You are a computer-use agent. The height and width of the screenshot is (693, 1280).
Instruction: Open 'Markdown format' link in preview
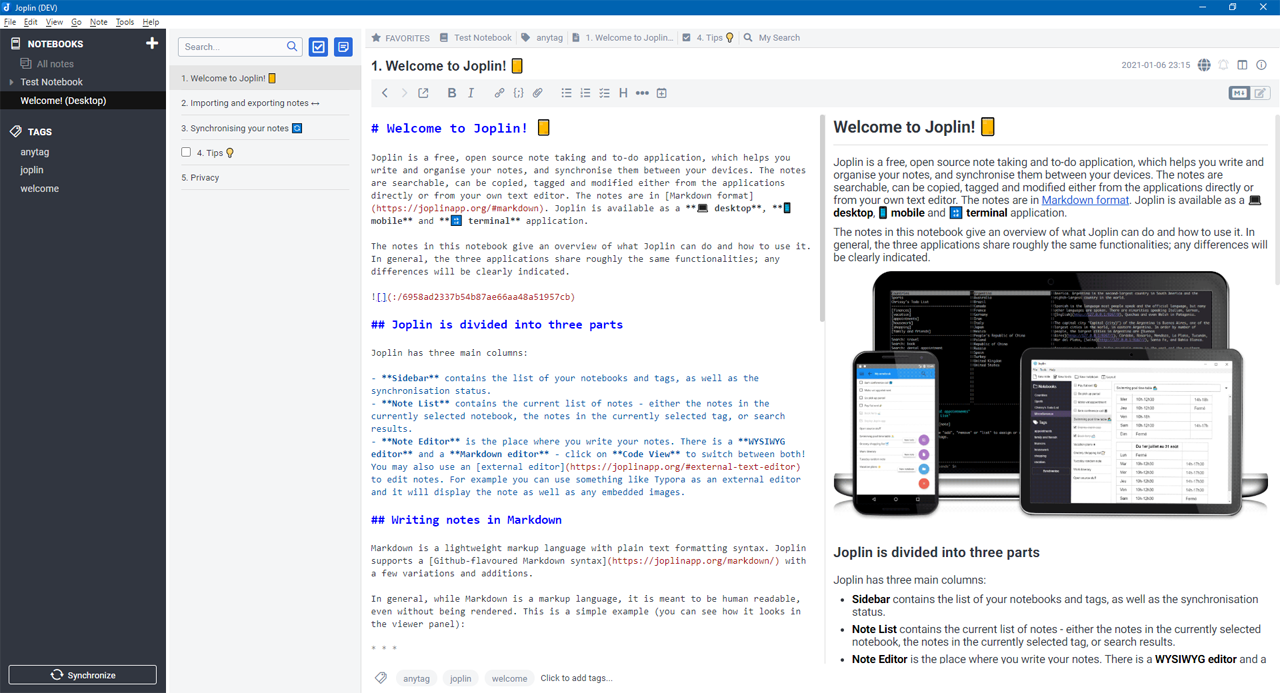click(x=1085, y=200)
